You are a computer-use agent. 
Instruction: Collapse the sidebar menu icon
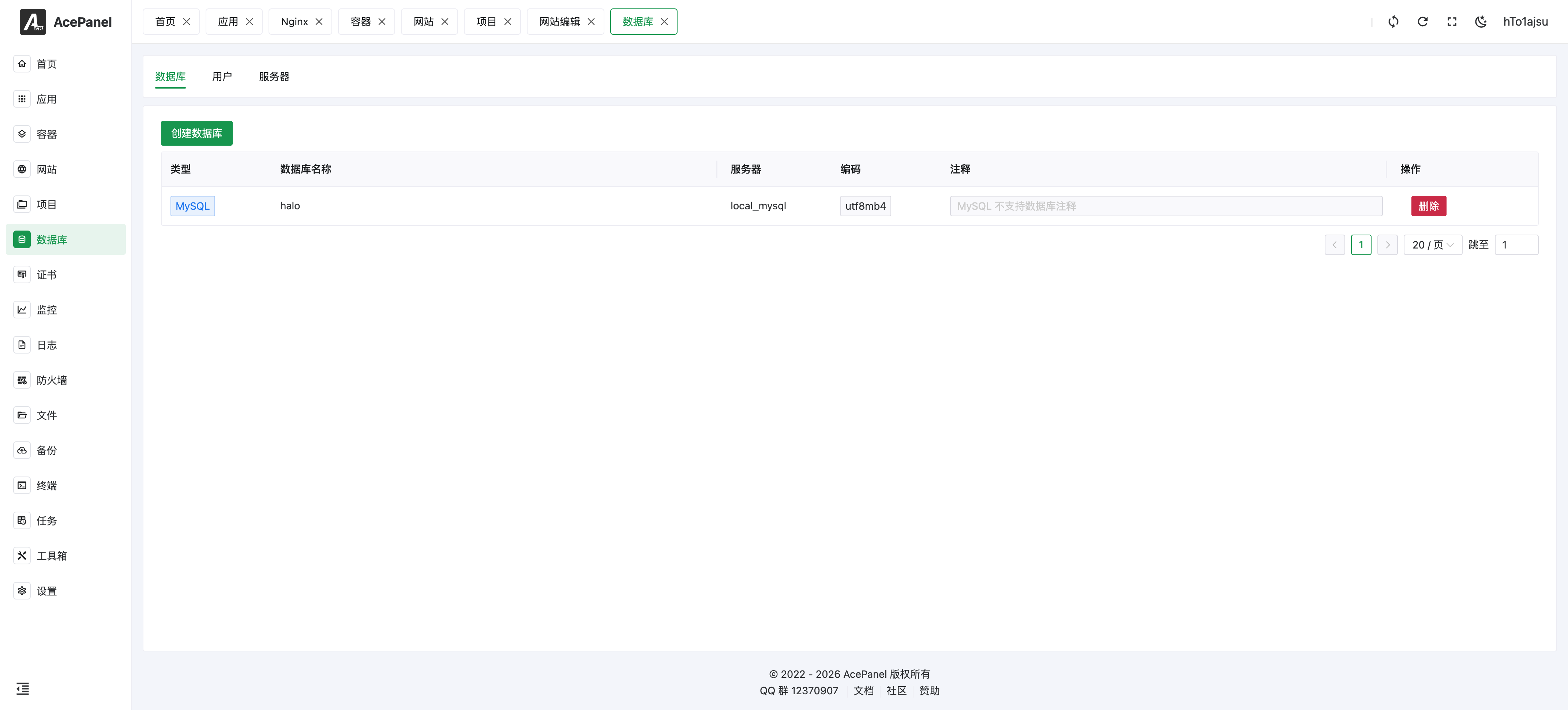(x=23, y=688)
